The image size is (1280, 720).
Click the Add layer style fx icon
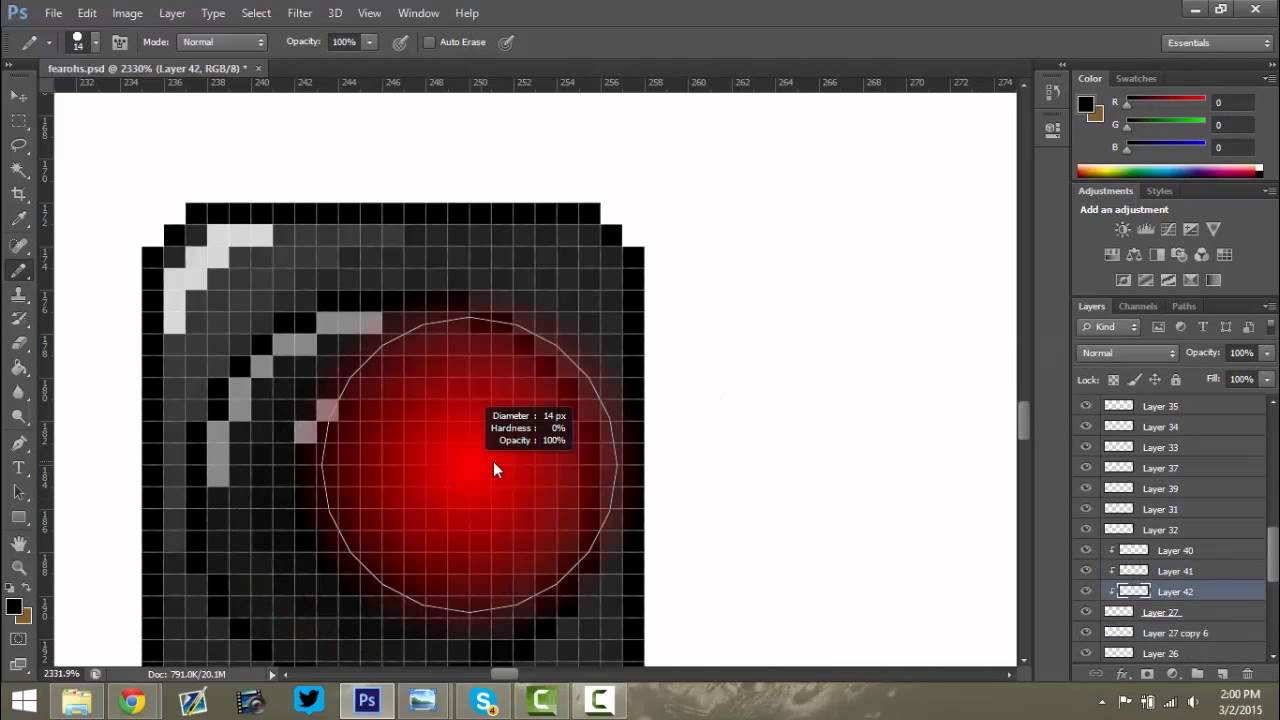click(1122, 675)
